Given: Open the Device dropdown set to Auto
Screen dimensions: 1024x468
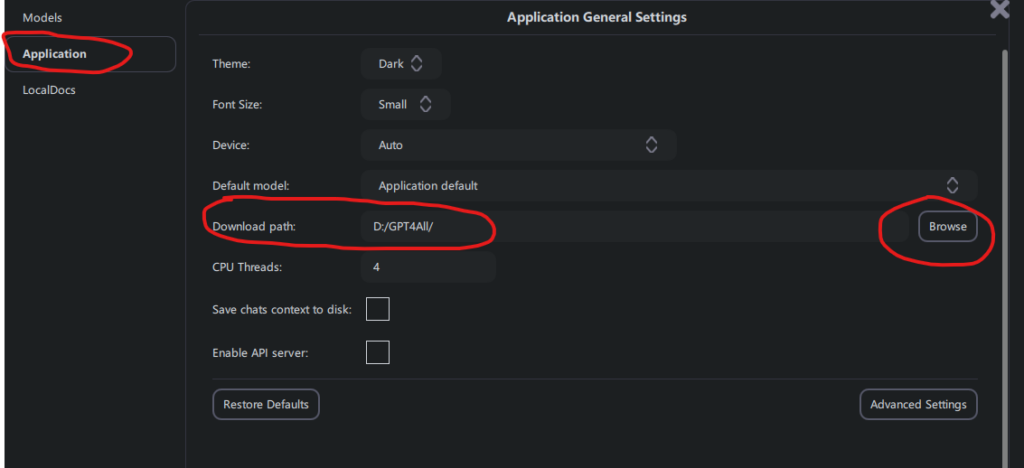Looking at the screenshot, I should click(518, 145).
